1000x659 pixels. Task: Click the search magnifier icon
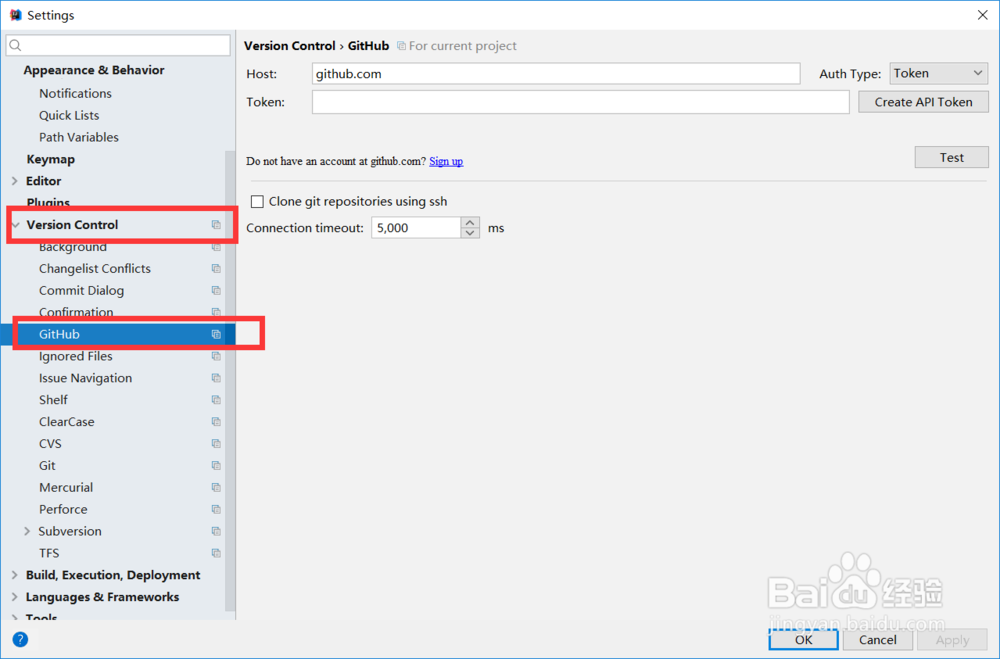point(16,45)
